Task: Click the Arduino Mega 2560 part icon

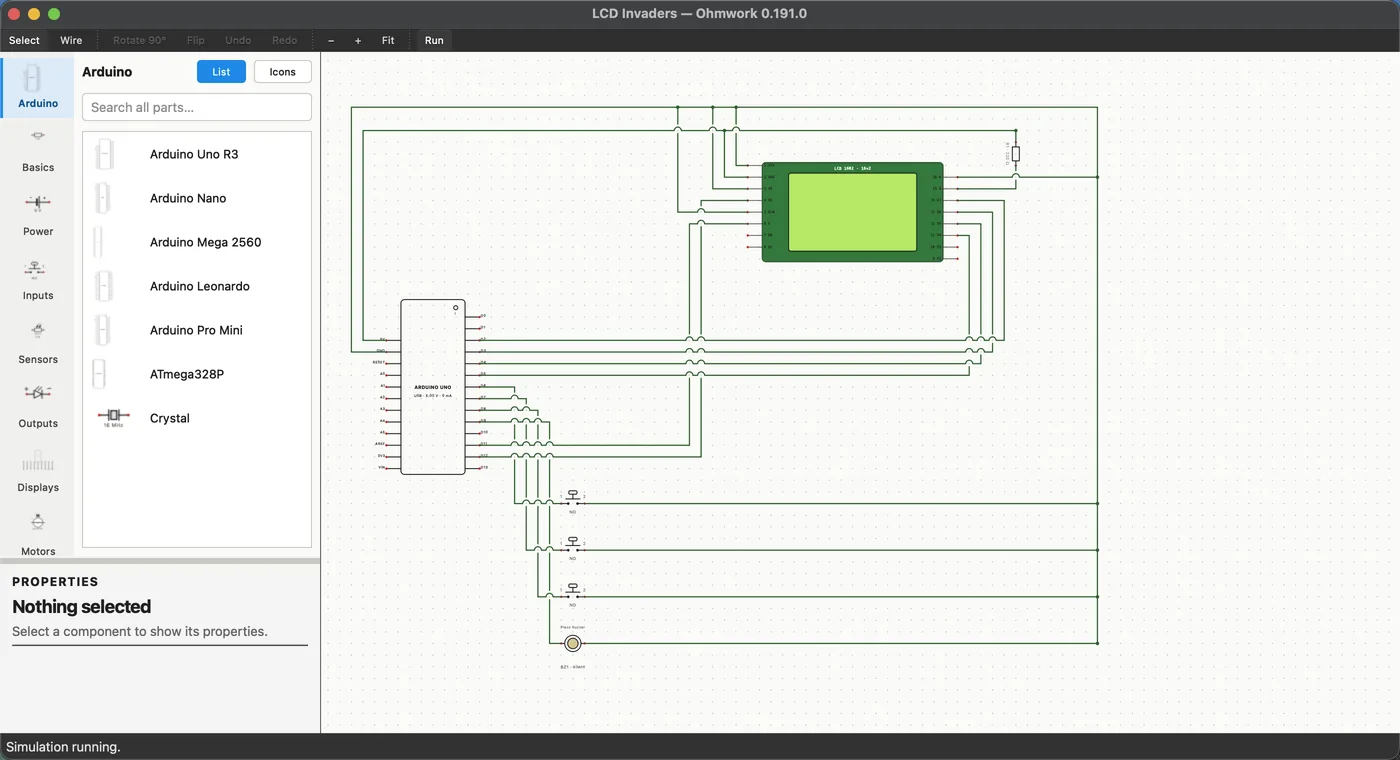Action: coord(98,242)
